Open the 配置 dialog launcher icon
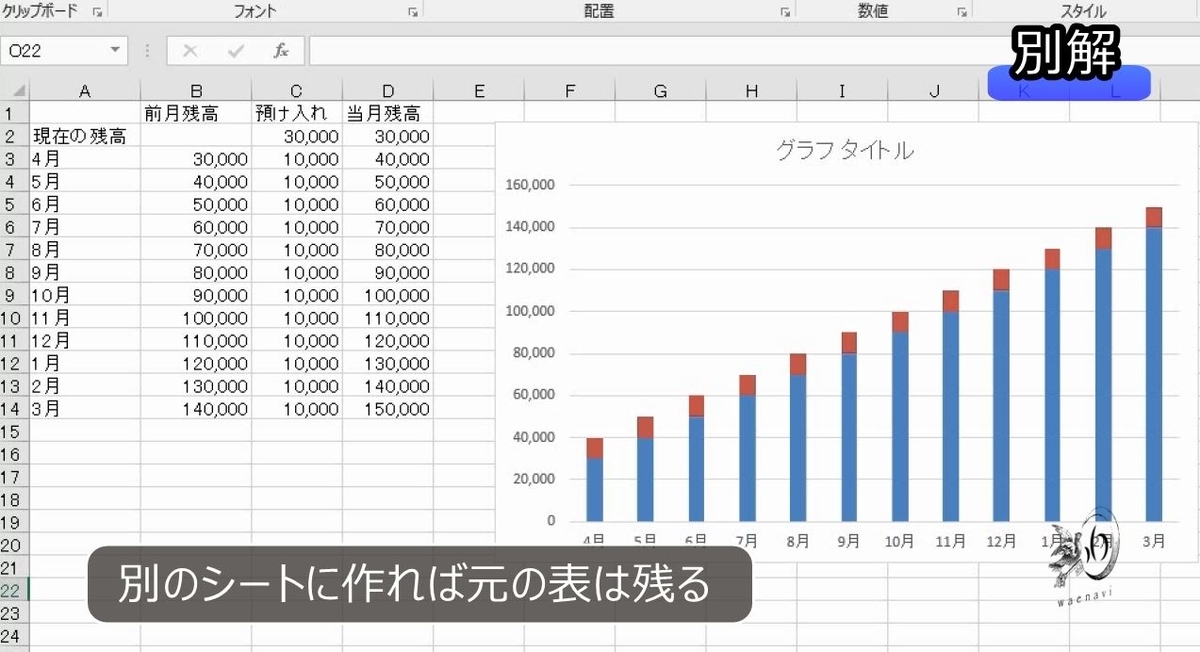Viewport: 1200px width, 652px height. (785, 10)
